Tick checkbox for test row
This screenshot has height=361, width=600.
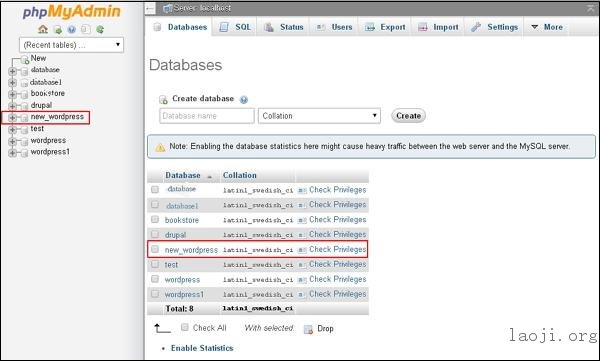pos(155,264)
